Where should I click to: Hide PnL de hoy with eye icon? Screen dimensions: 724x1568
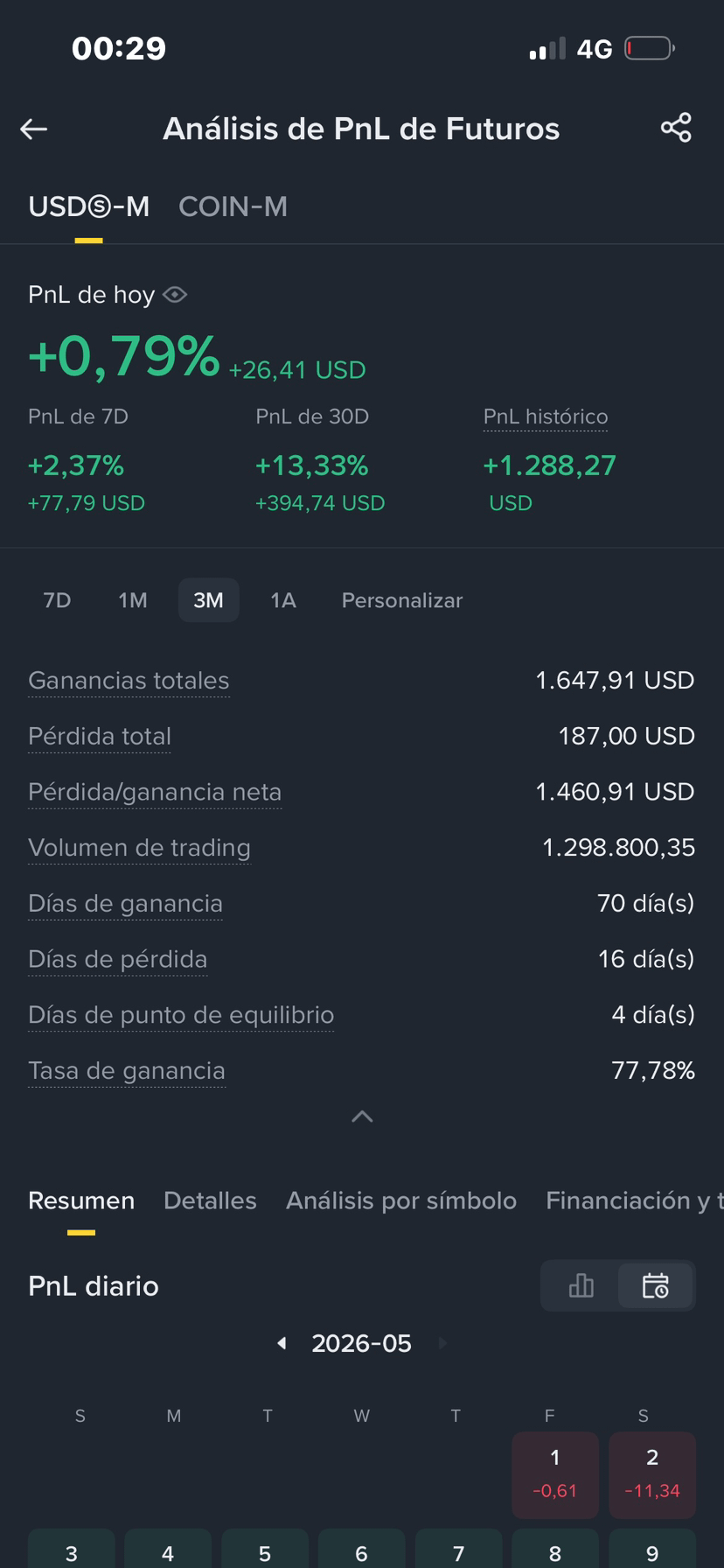[175, 295]
